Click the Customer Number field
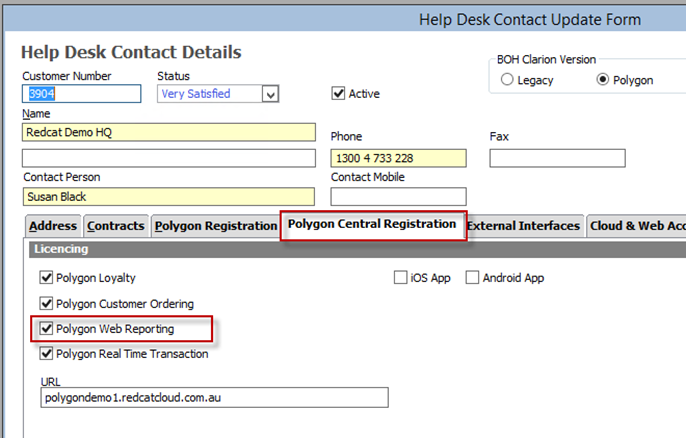 click(x=81, y=94)
